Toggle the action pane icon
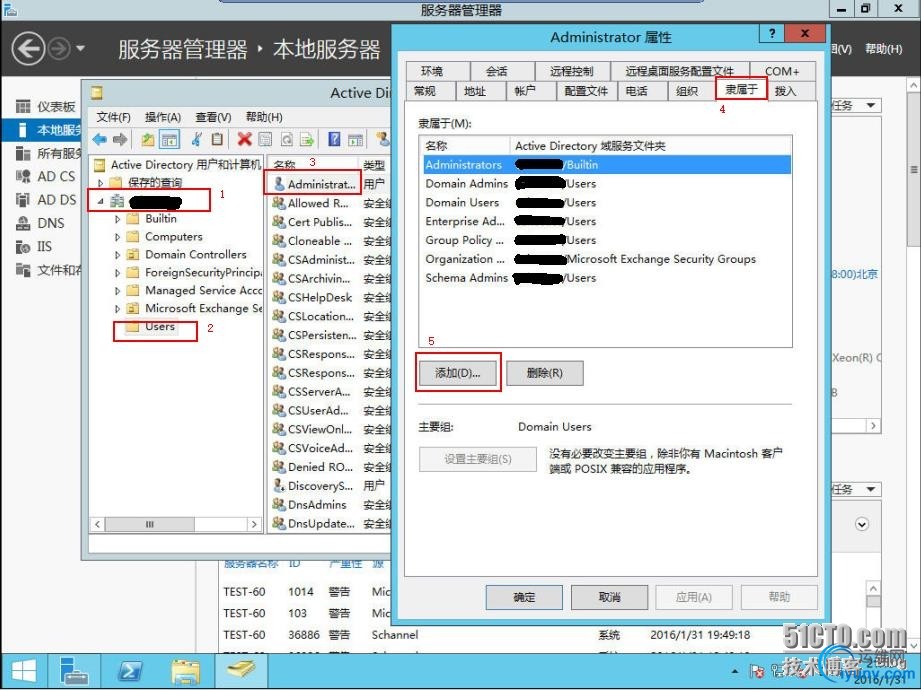921x690 pixels. point(355,140)
